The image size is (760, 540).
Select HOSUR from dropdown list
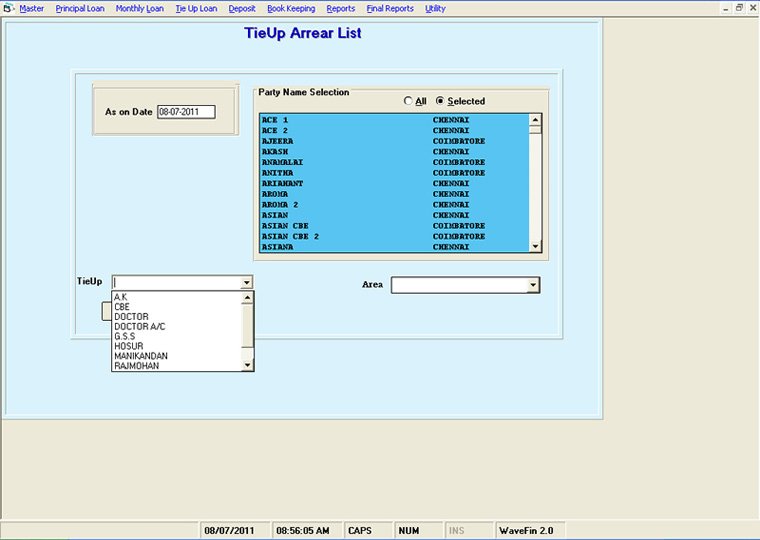coord(128,346)
